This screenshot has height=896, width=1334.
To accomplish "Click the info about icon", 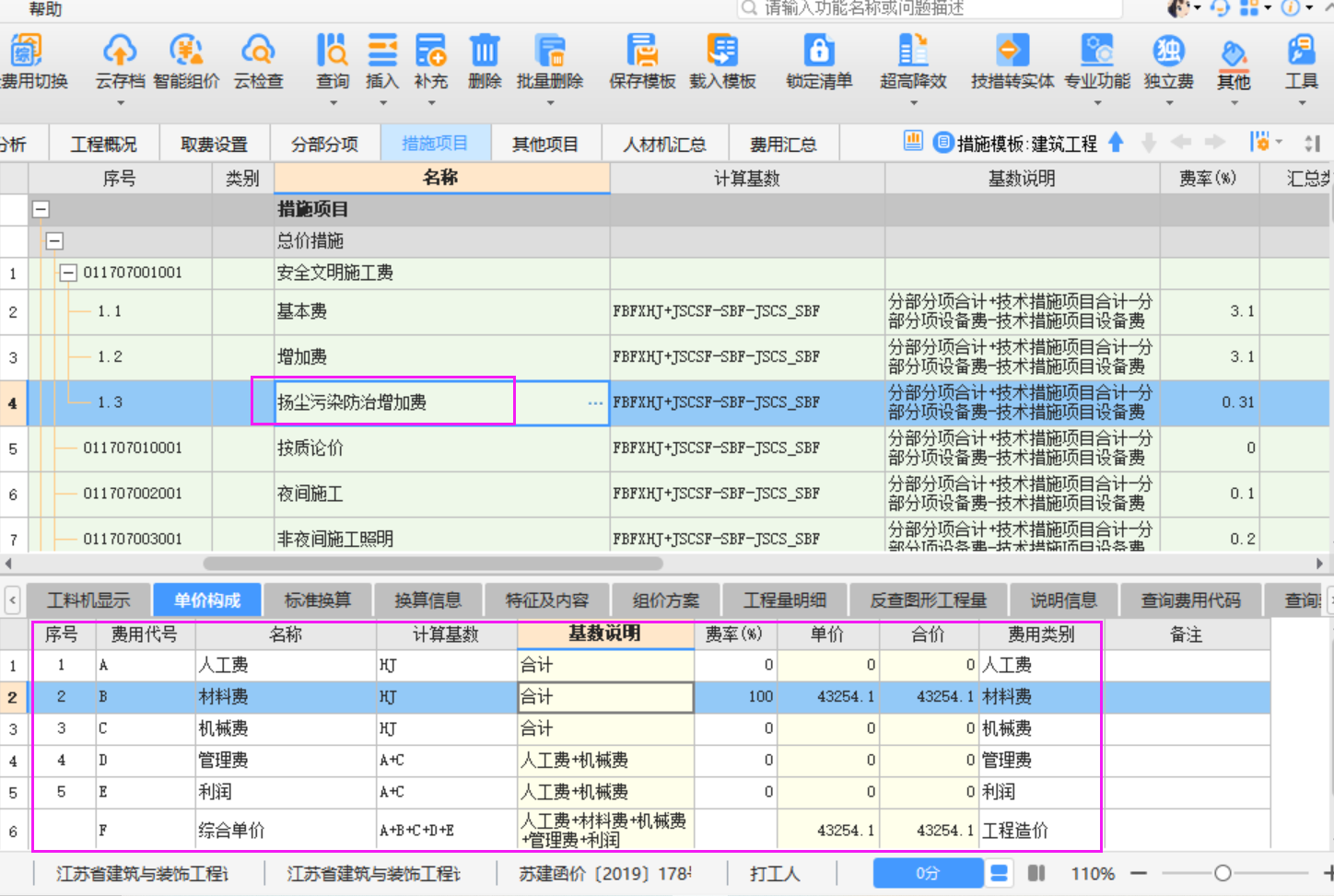I will point(1291,8).
